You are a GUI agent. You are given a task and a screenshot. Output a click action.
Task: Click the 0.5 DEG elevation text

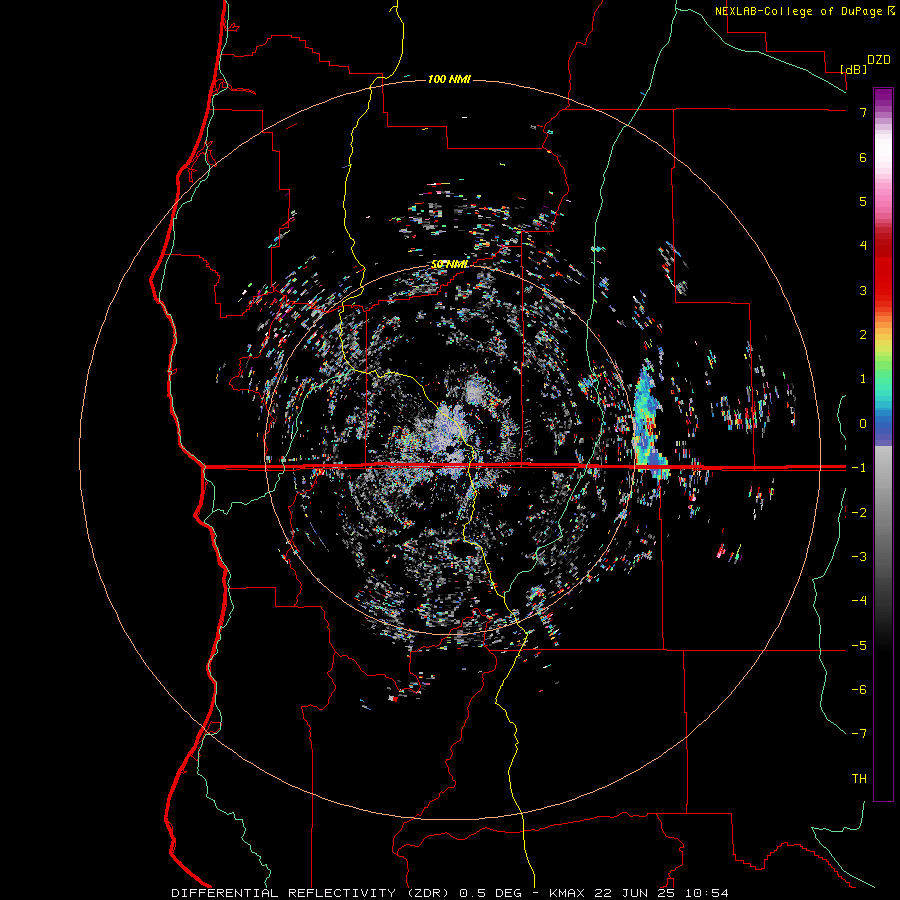pyautogui.click(x=491, y=893)
